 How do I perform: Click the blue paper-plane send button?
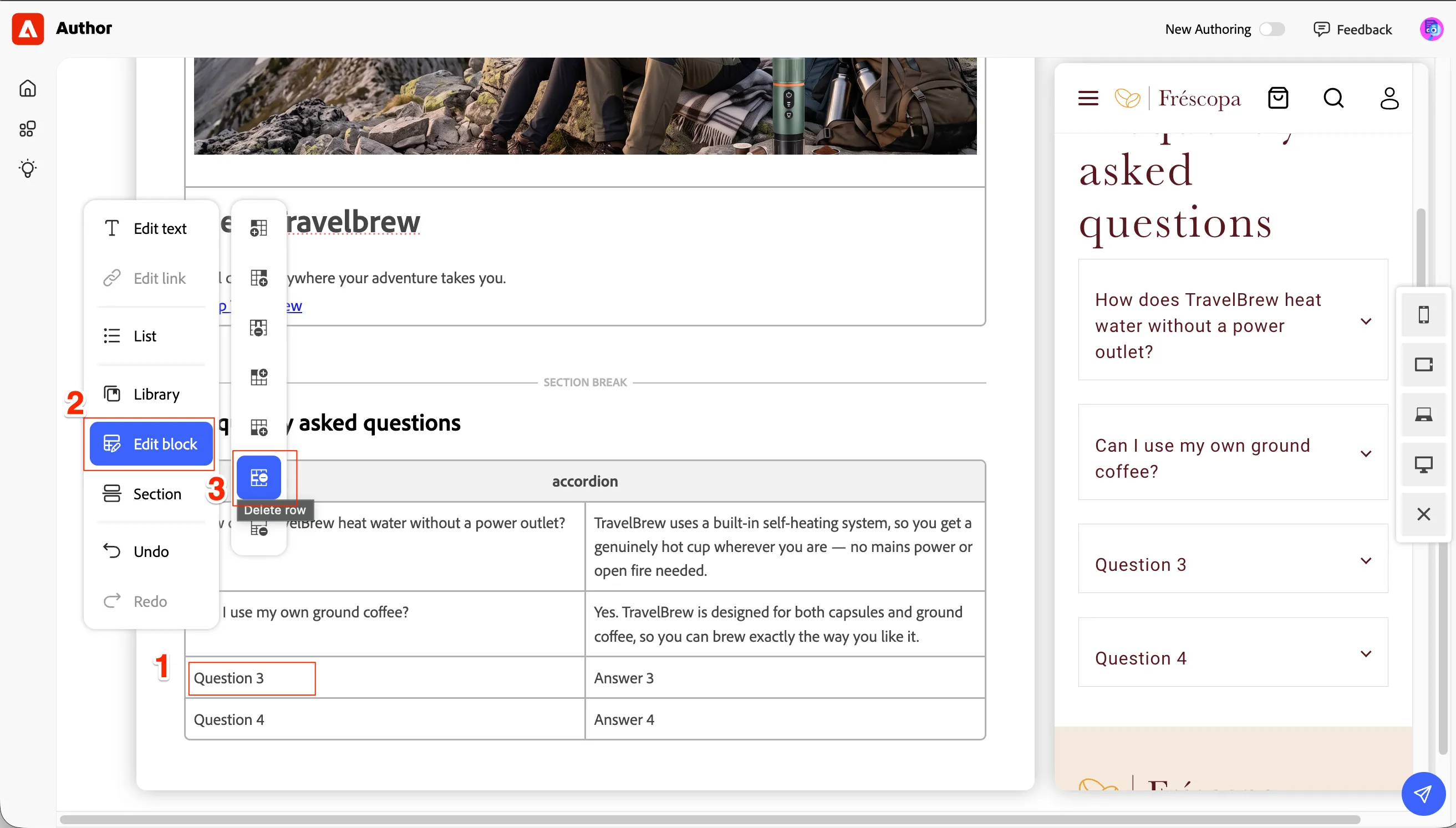1423,794
